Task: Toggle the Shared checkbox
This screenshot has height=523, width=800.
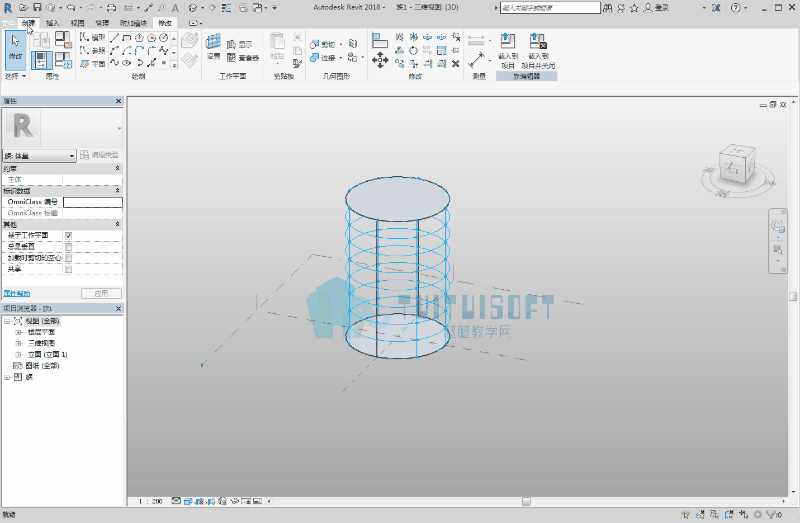Action: tap(68, 269)
